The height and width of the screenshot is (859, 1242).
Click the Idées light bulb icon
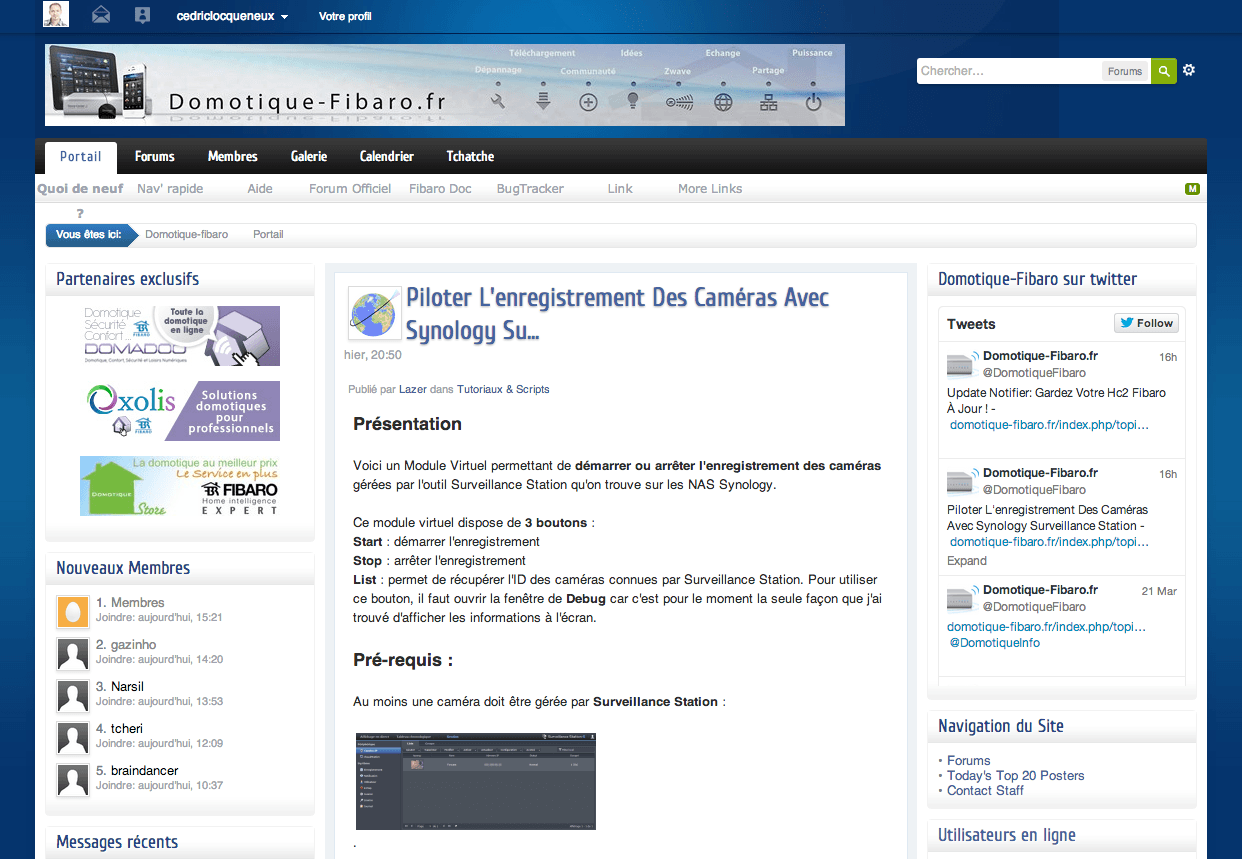tap(632, 100)
